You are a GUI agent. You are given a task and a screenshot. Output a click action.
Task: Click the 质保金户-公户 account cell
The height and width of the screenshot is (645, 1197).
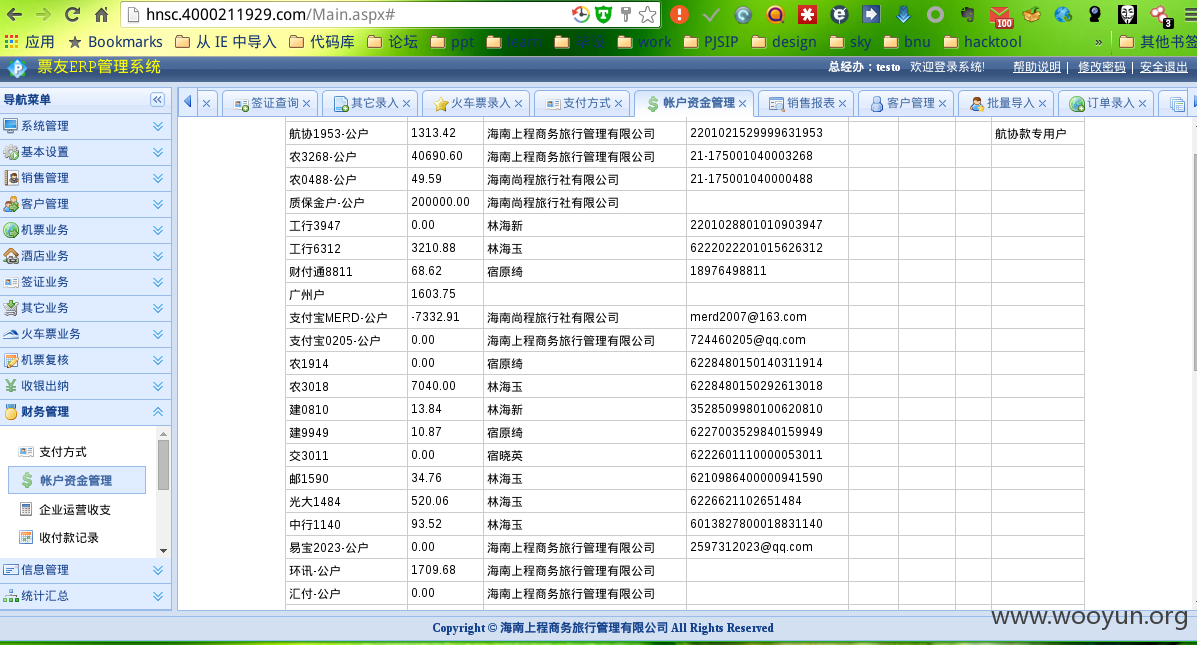click(x=347, y=202)
